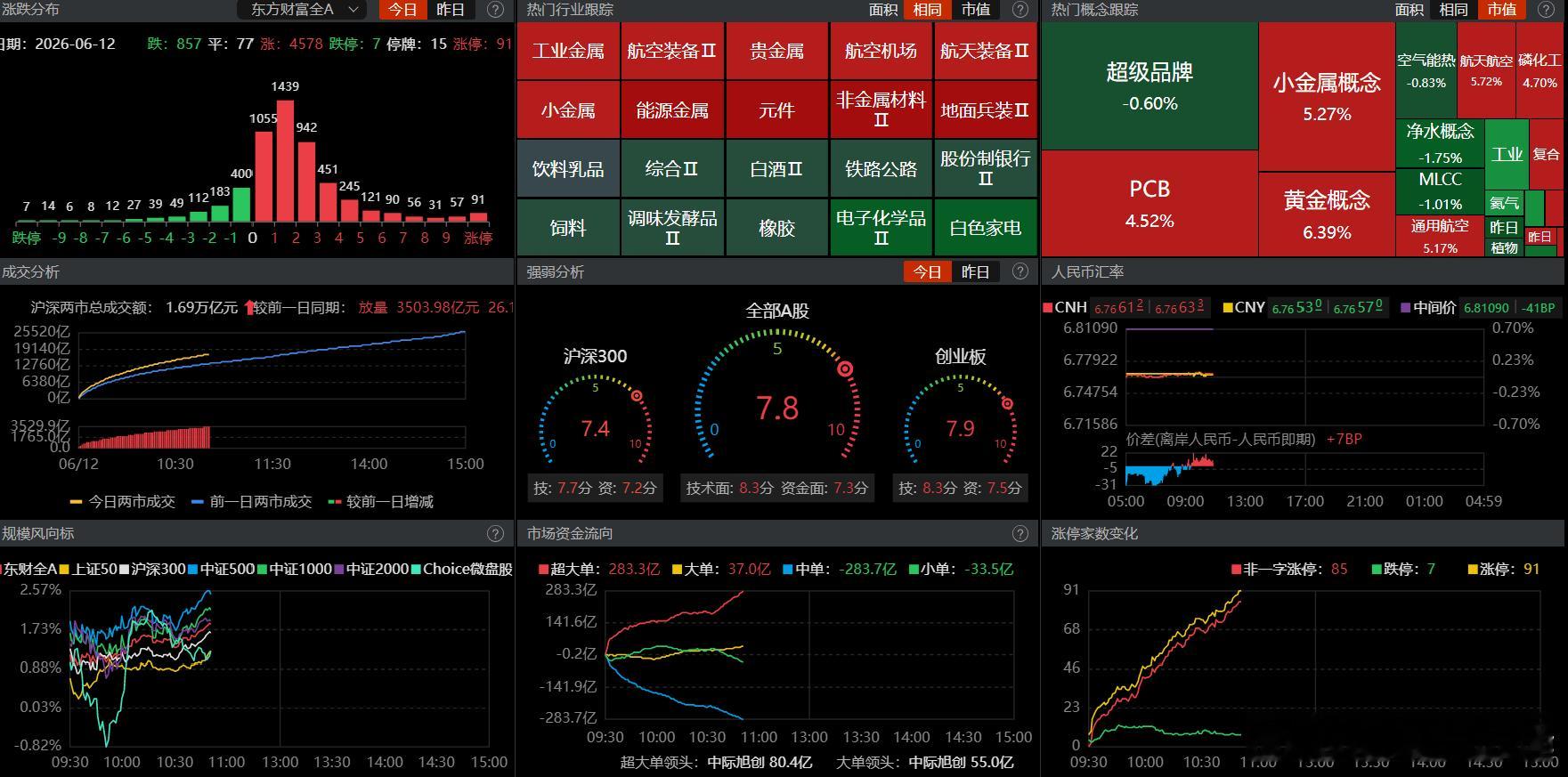The width and height of the screenshot is (1568, 777).
Task: Open the 能源金属 industry tile
Action: pyautogui.click(x=672, y=109)
